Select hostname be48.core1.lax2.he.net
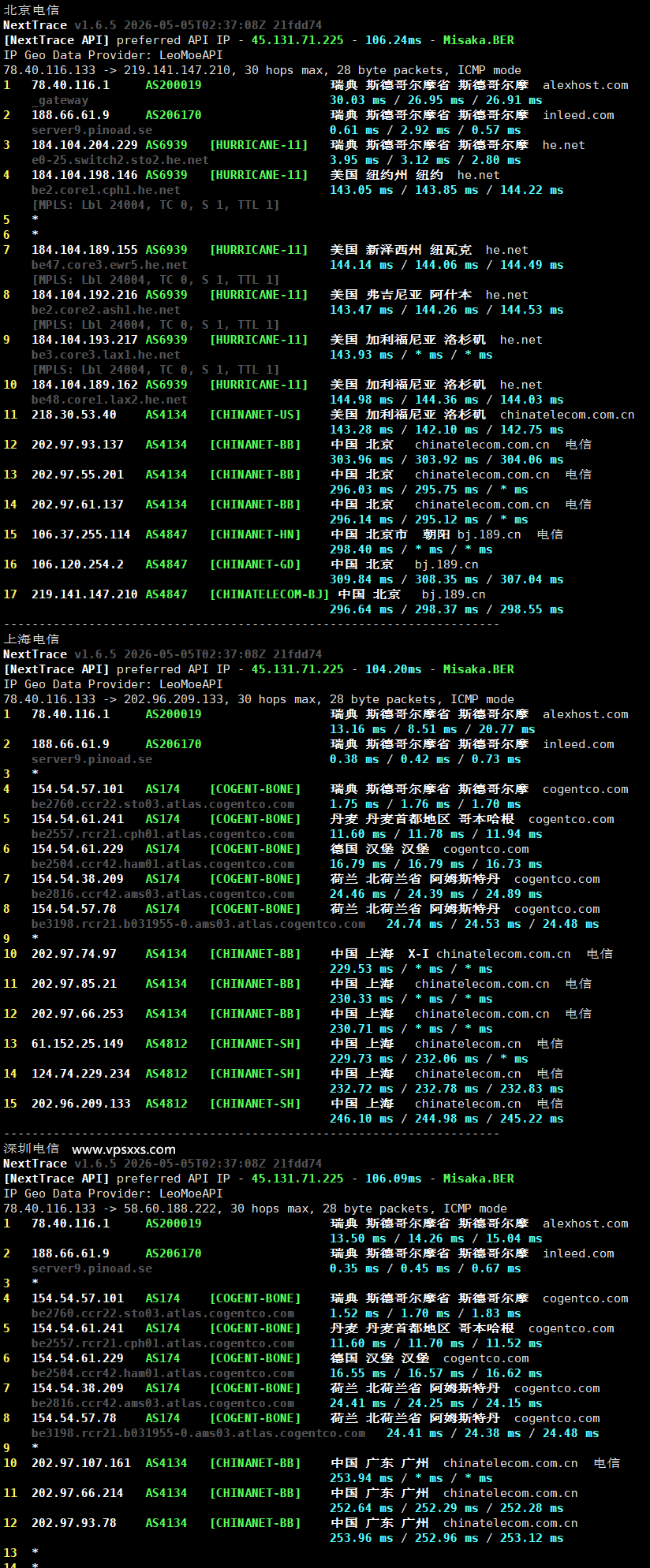This screenshot has height=1568, width=650. click(x=110, y=400)
